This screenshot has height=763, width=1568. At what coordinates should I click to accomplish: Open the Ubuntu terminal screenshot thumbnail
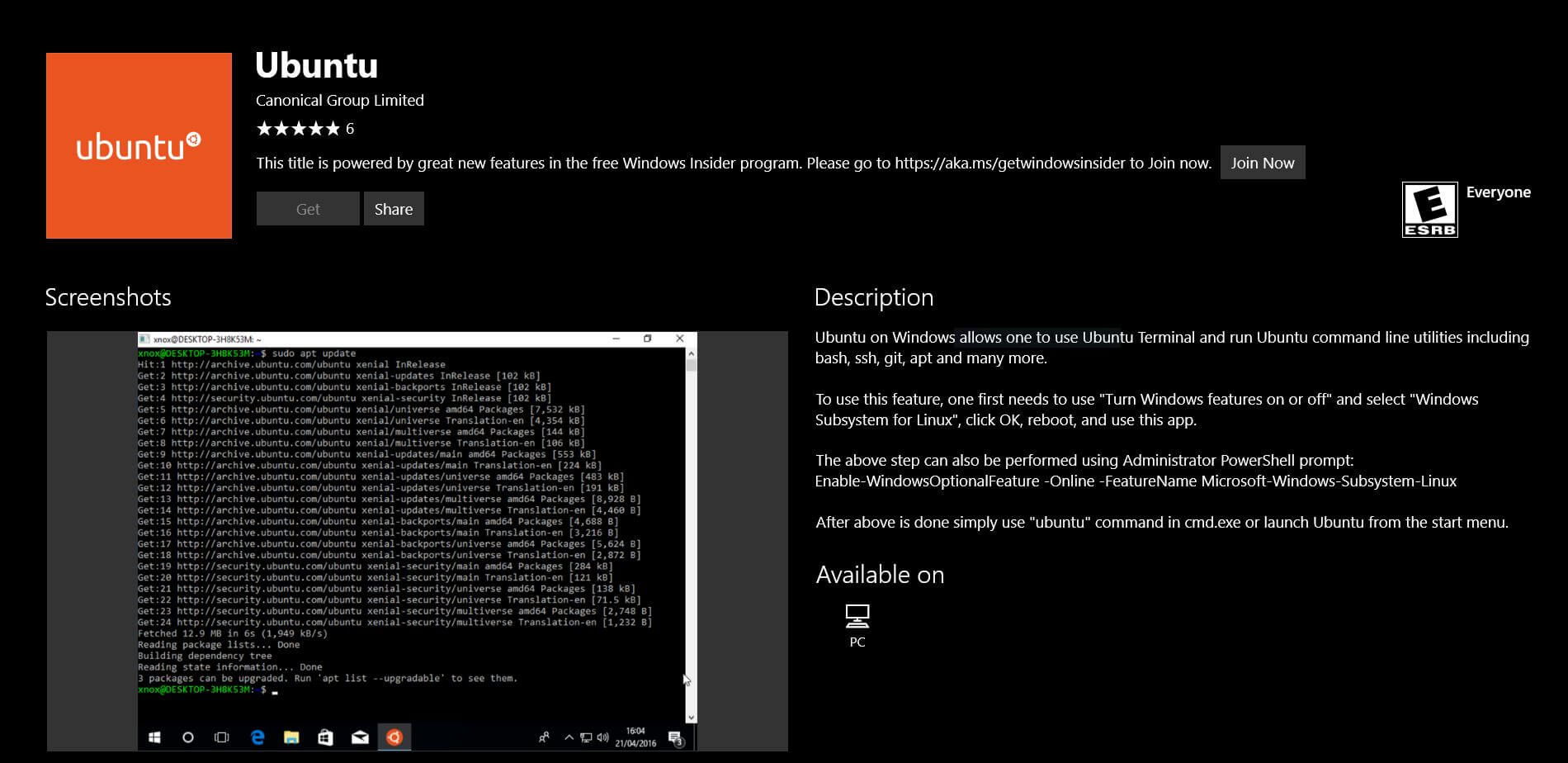[x=417, y=541]
